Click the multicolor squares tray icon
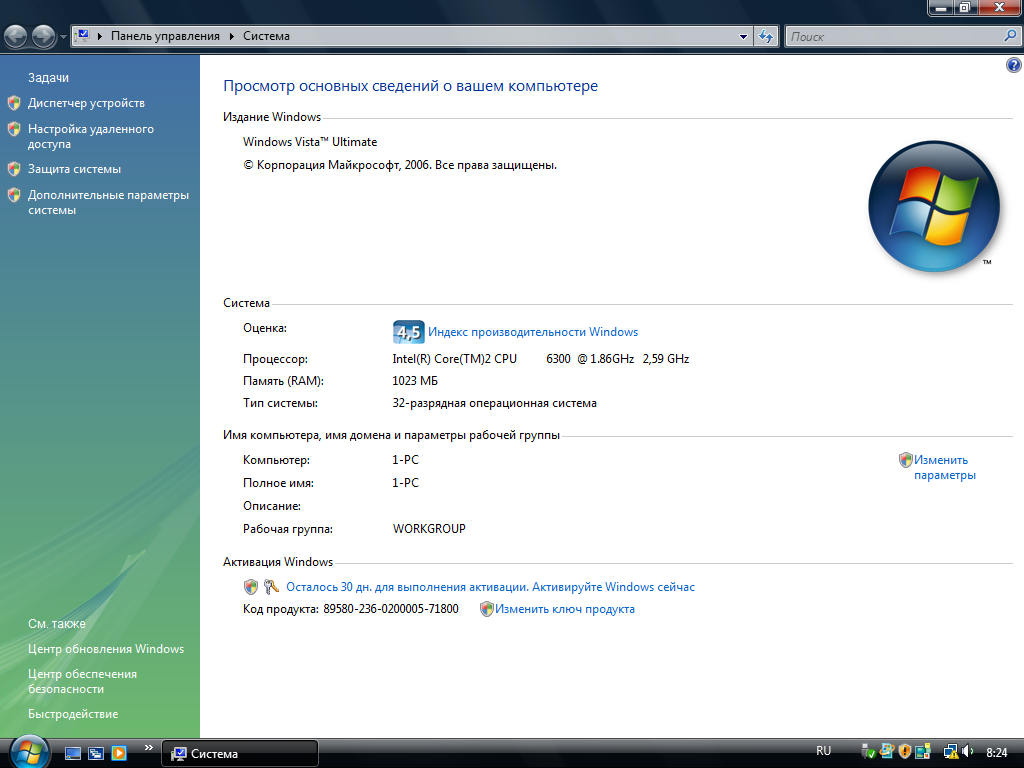 coord(923,752)
